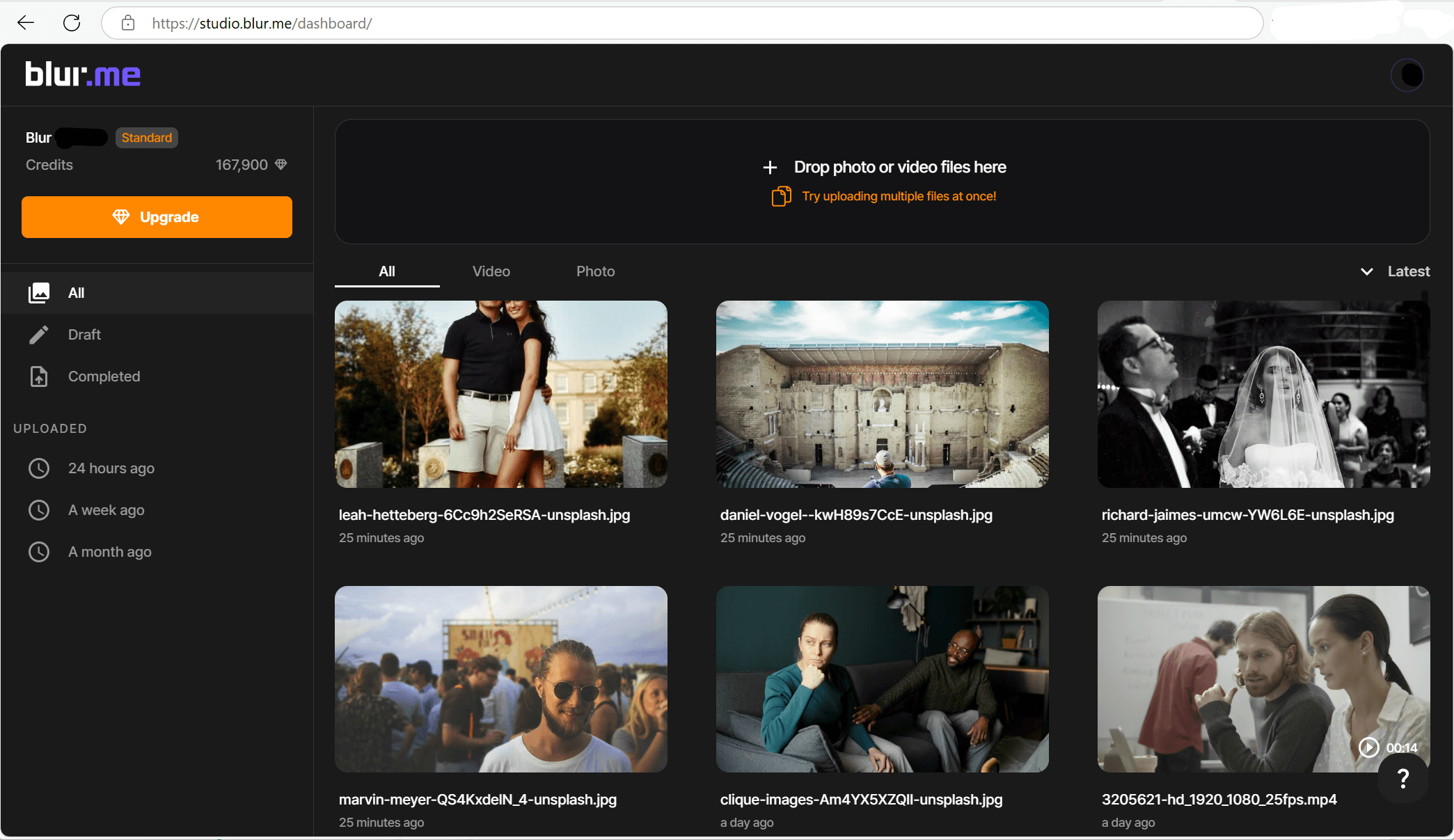Filter uploads by 24 hours ago
1454x840 pixels.
pos(111,468)
